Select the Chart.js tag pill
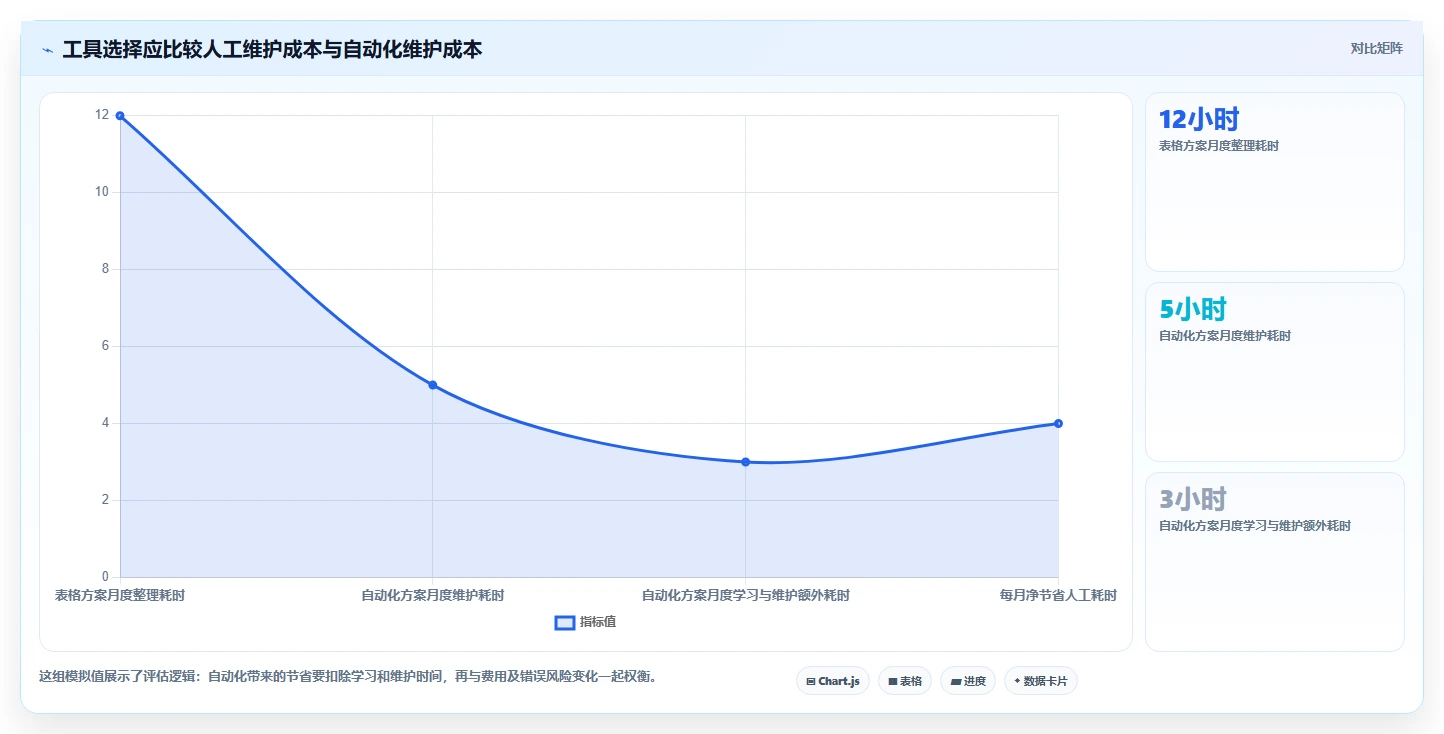 point(833,681)
